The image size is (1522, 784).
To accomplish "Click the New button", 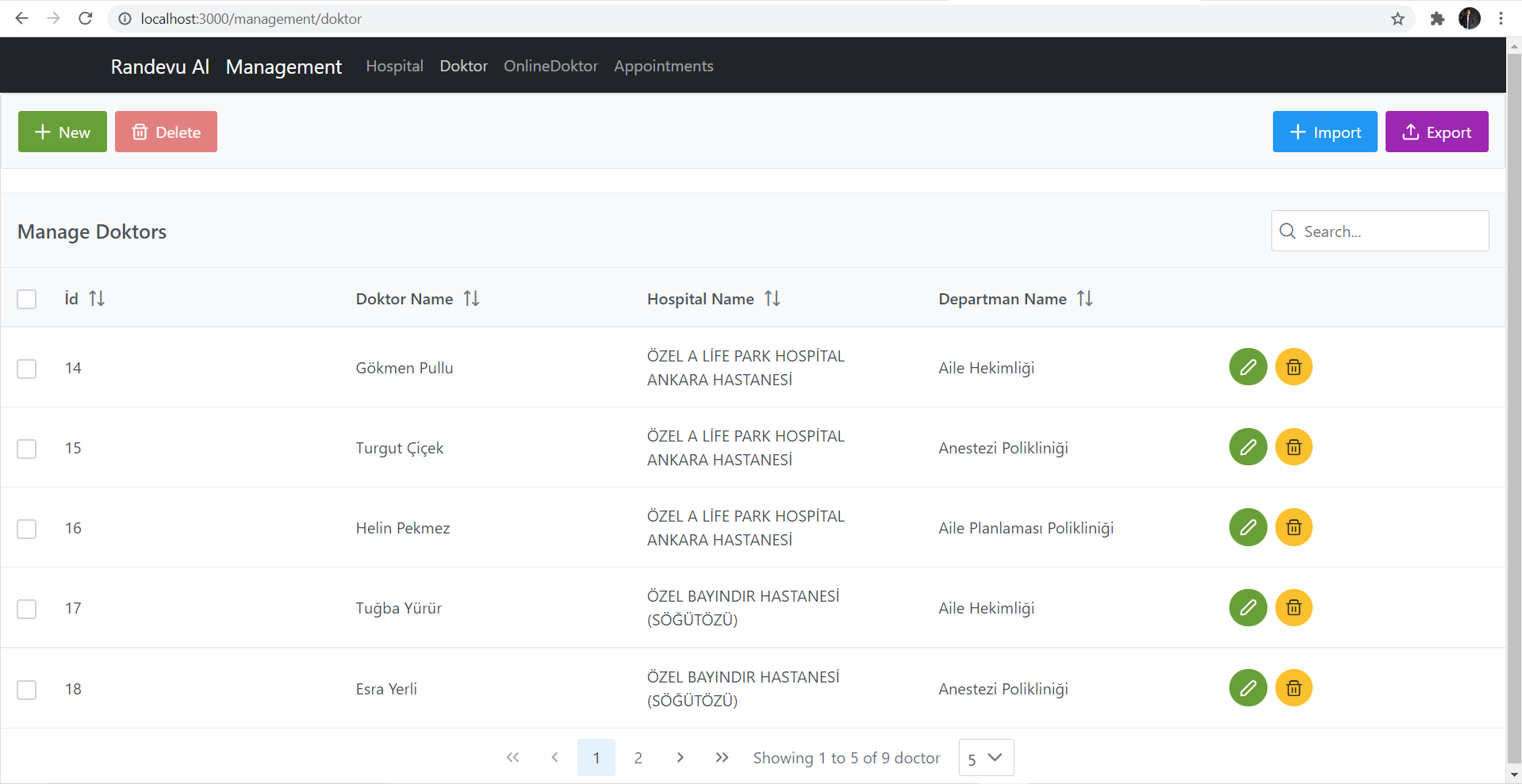I will (62, 132).
